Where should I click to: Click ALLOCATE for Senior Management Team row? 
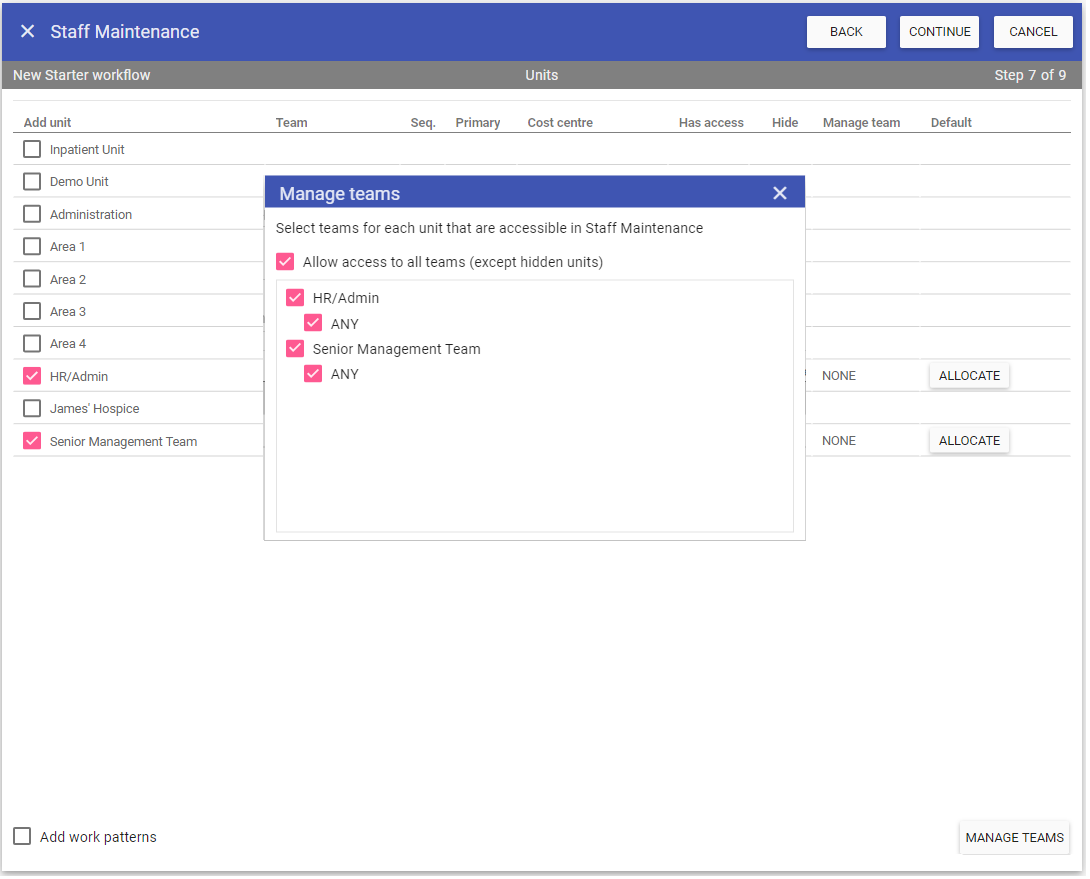coord(969,441)
